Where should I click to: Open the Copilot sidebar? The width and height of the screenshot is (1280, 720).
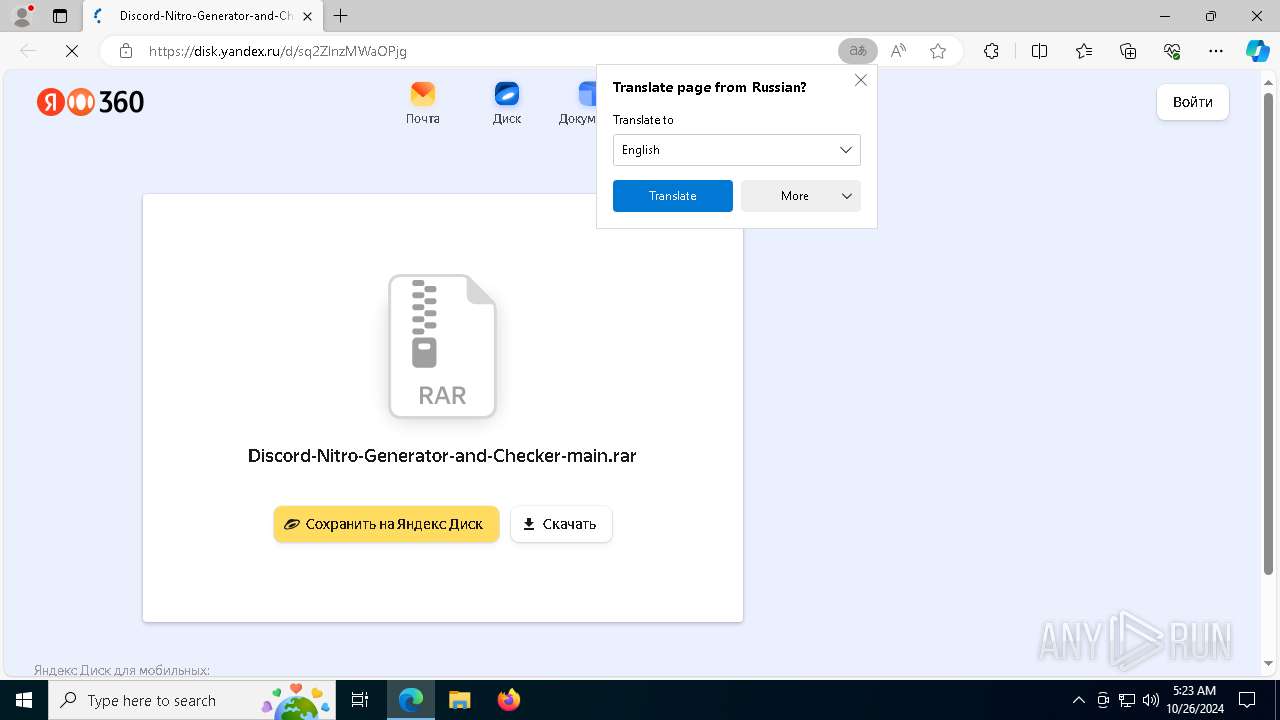tap(1257, 51)
